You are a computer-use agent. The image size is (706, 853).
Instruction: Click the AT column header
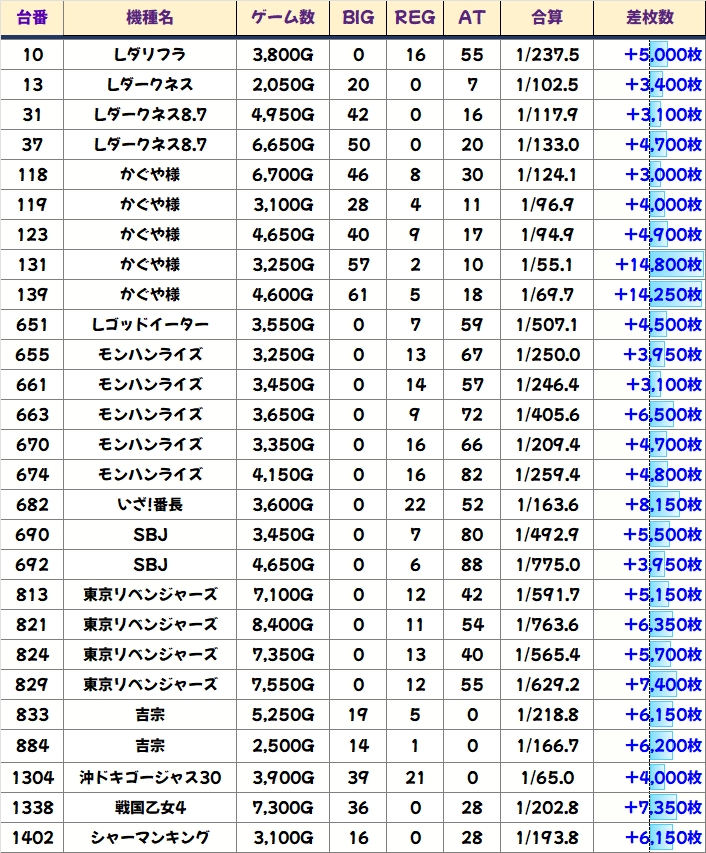[x=472, y=18]
